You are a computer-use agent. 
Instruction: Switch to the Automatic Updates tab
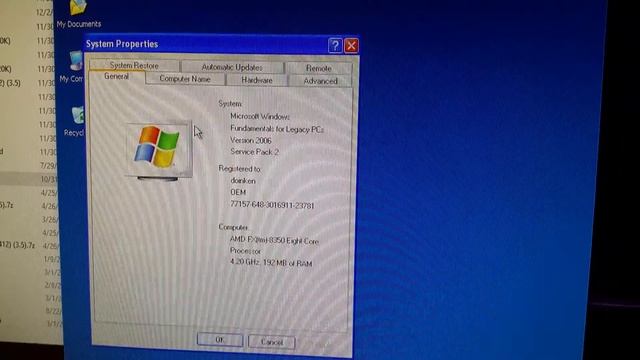coord(232,67)
